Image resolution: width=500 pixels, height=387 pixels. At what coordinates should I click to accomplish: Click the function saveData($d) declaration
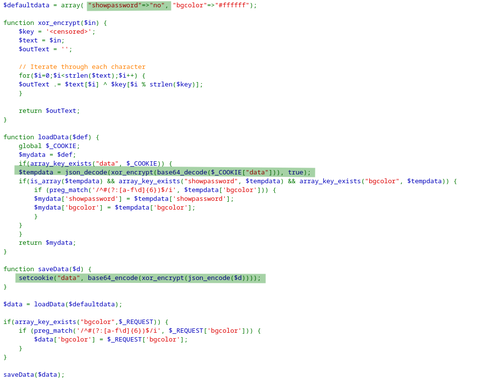[47, 269]
